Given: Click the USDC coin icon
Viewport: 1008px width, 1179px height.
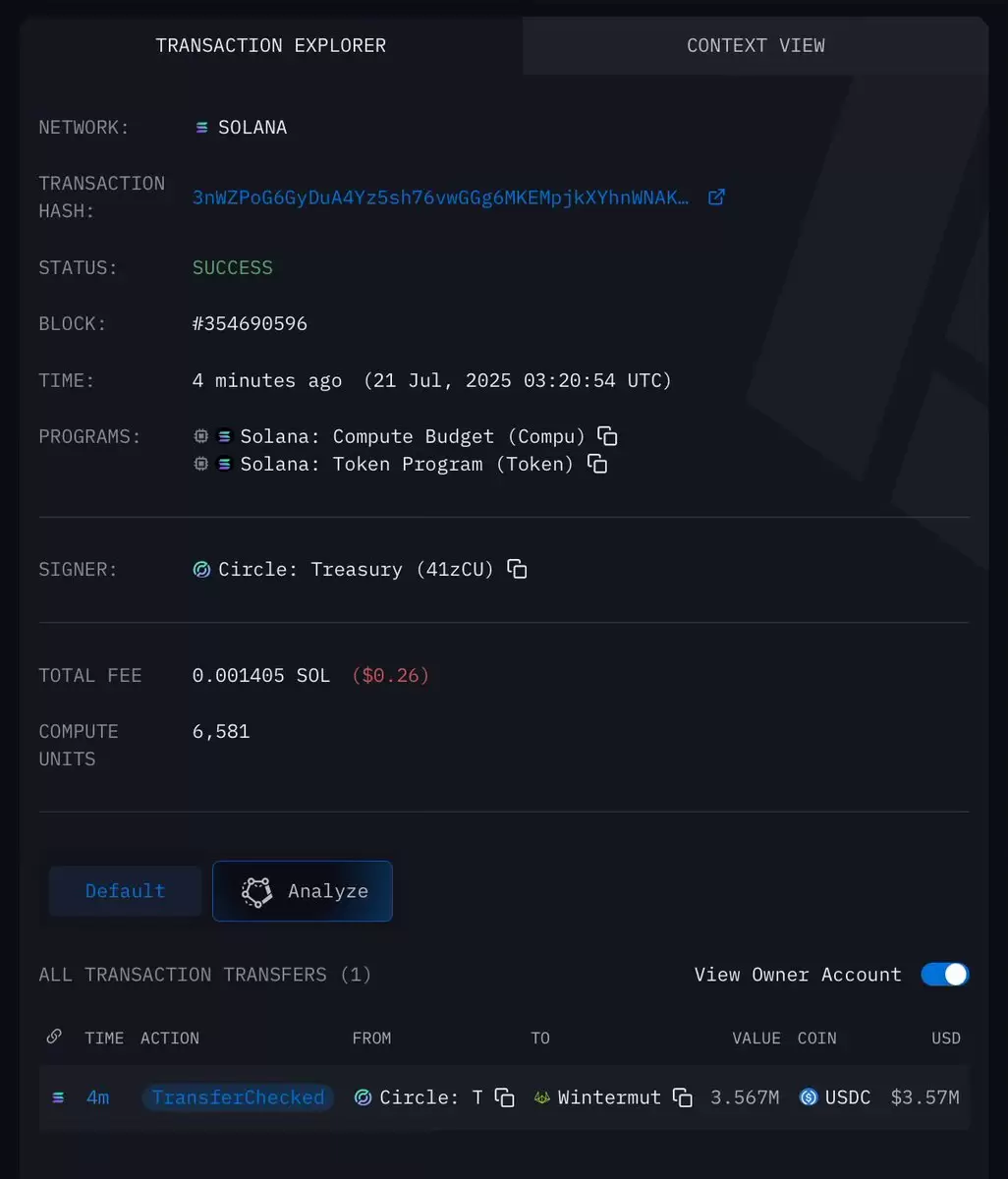Looking at the screenshot, I should point(809,1097).
